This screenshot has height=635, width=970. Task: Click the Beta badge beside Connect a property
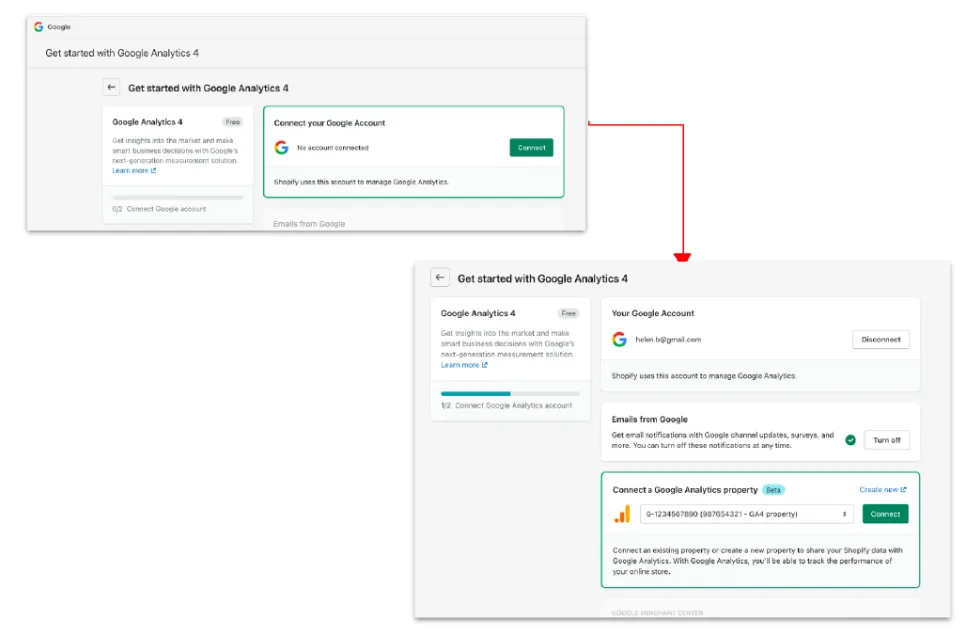click(x=773, y=490)
